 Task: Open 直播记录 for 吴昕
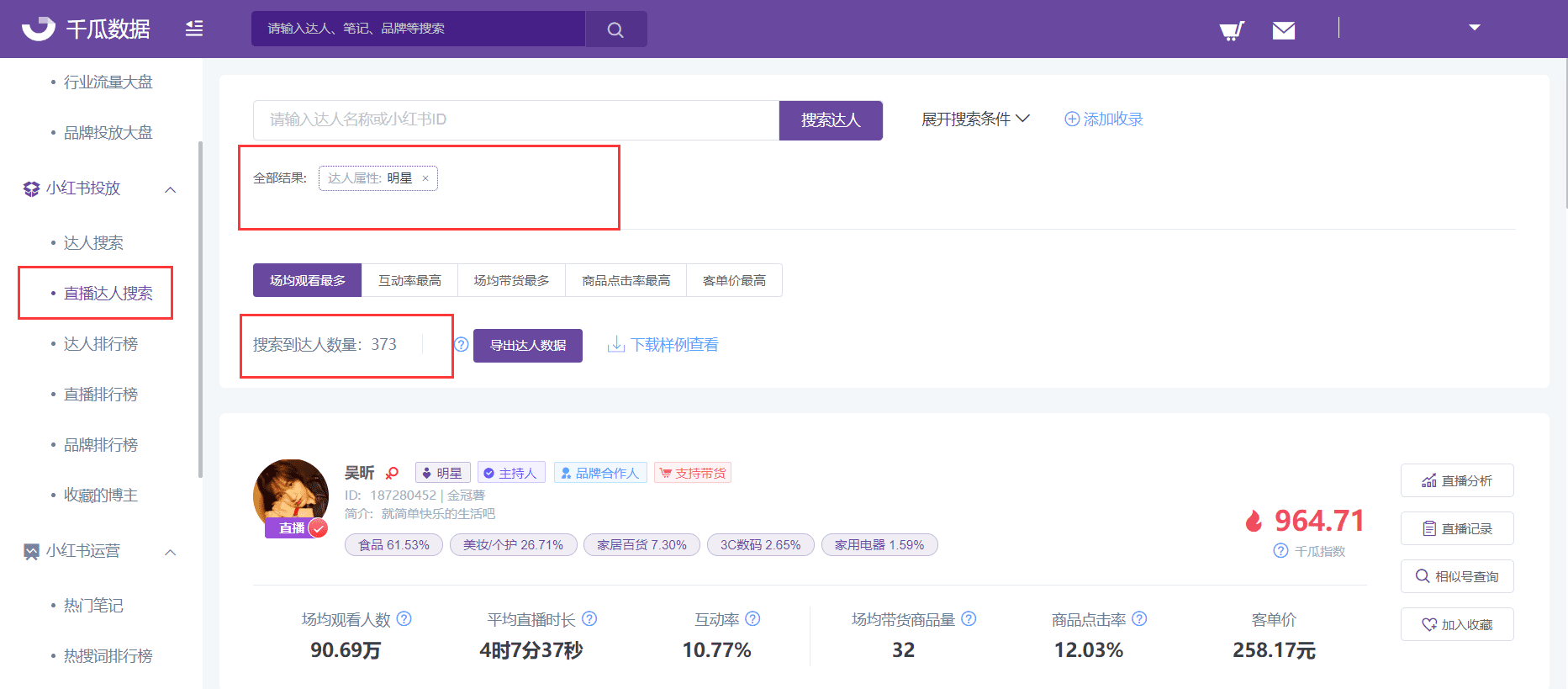[x=1457, y=528]
